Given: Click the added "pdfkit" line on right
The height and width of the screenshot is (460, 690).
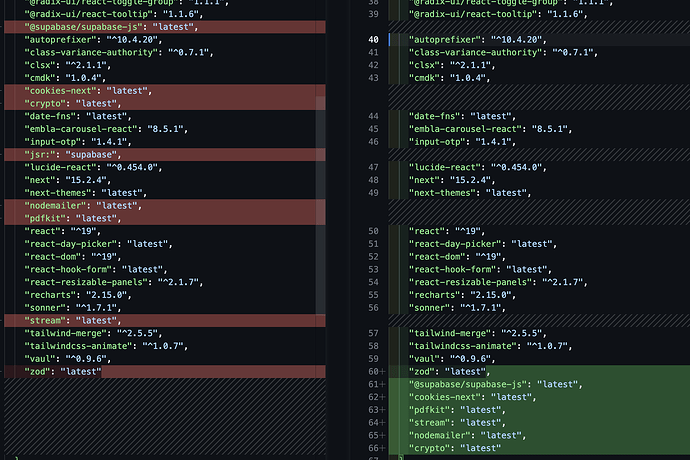Looking at the screenshot, I should (x=539, y=410).
